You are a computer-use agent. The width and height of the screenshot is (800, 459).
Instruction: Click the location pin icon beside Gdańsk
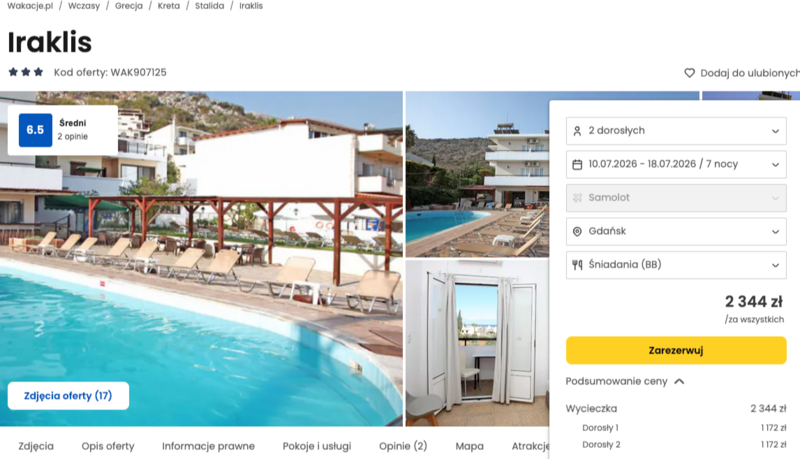click(x=577, y=232)
